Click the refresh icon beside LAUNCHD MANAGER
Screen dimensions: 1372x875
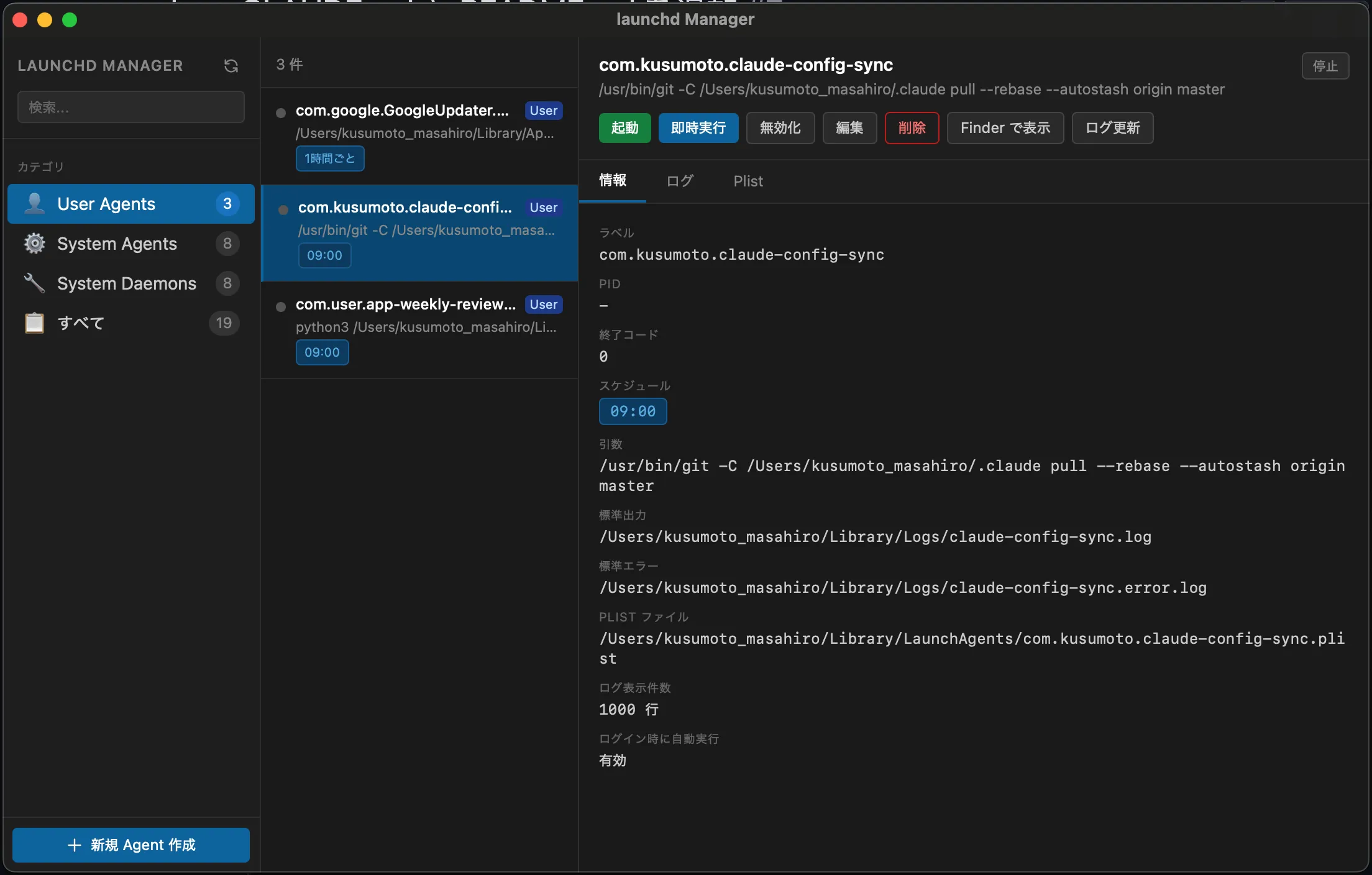231,66
